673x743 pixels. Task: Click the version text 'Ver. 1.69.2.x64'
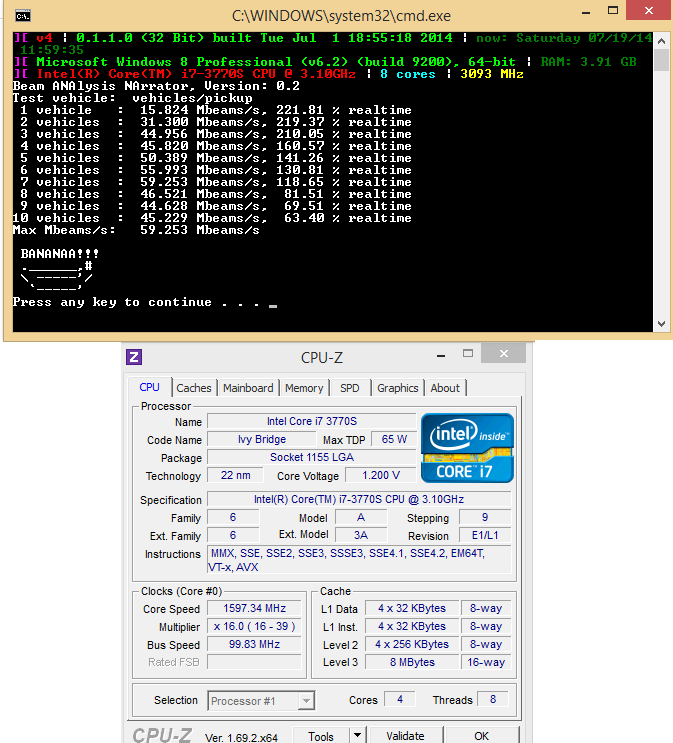click(x=241, y=738)
